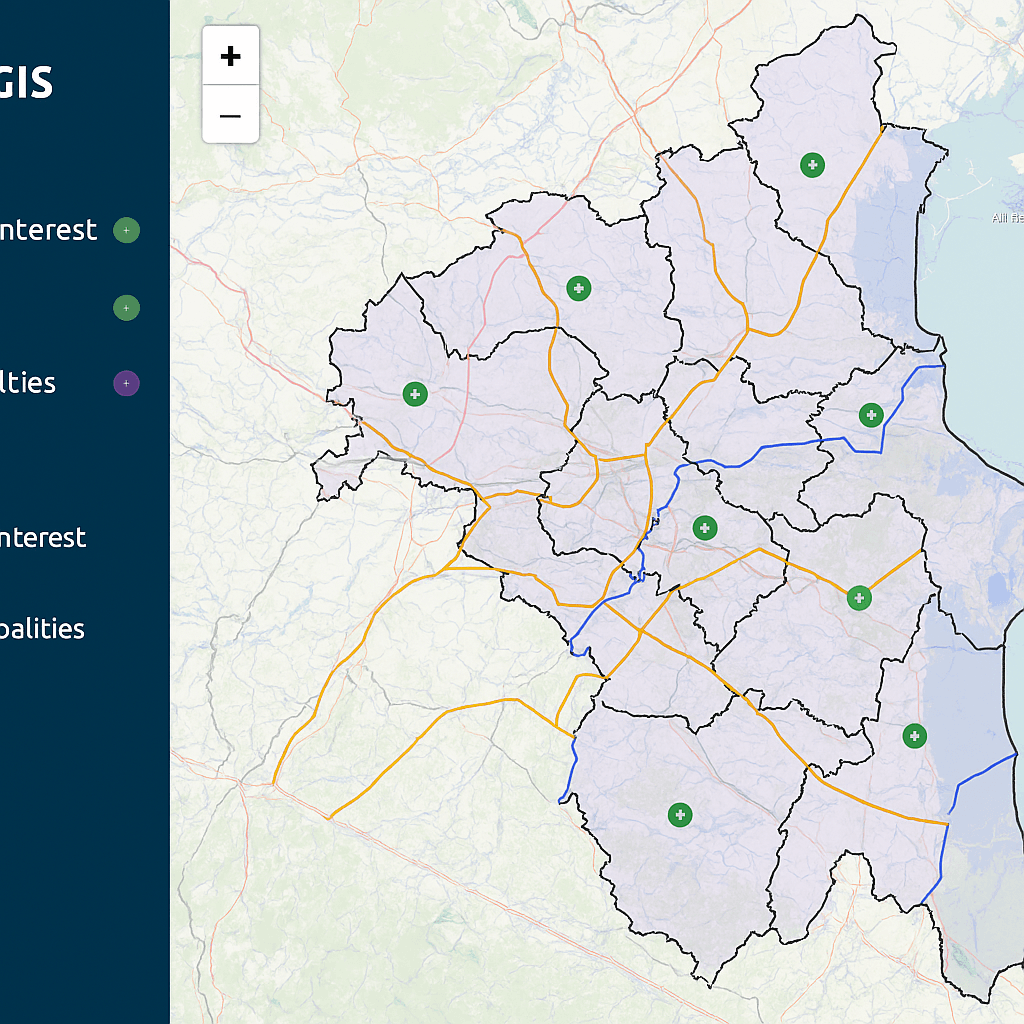Select green marker at orange road junction
The width and height of the screenshot is (1024, 1024).
(859, 598)
